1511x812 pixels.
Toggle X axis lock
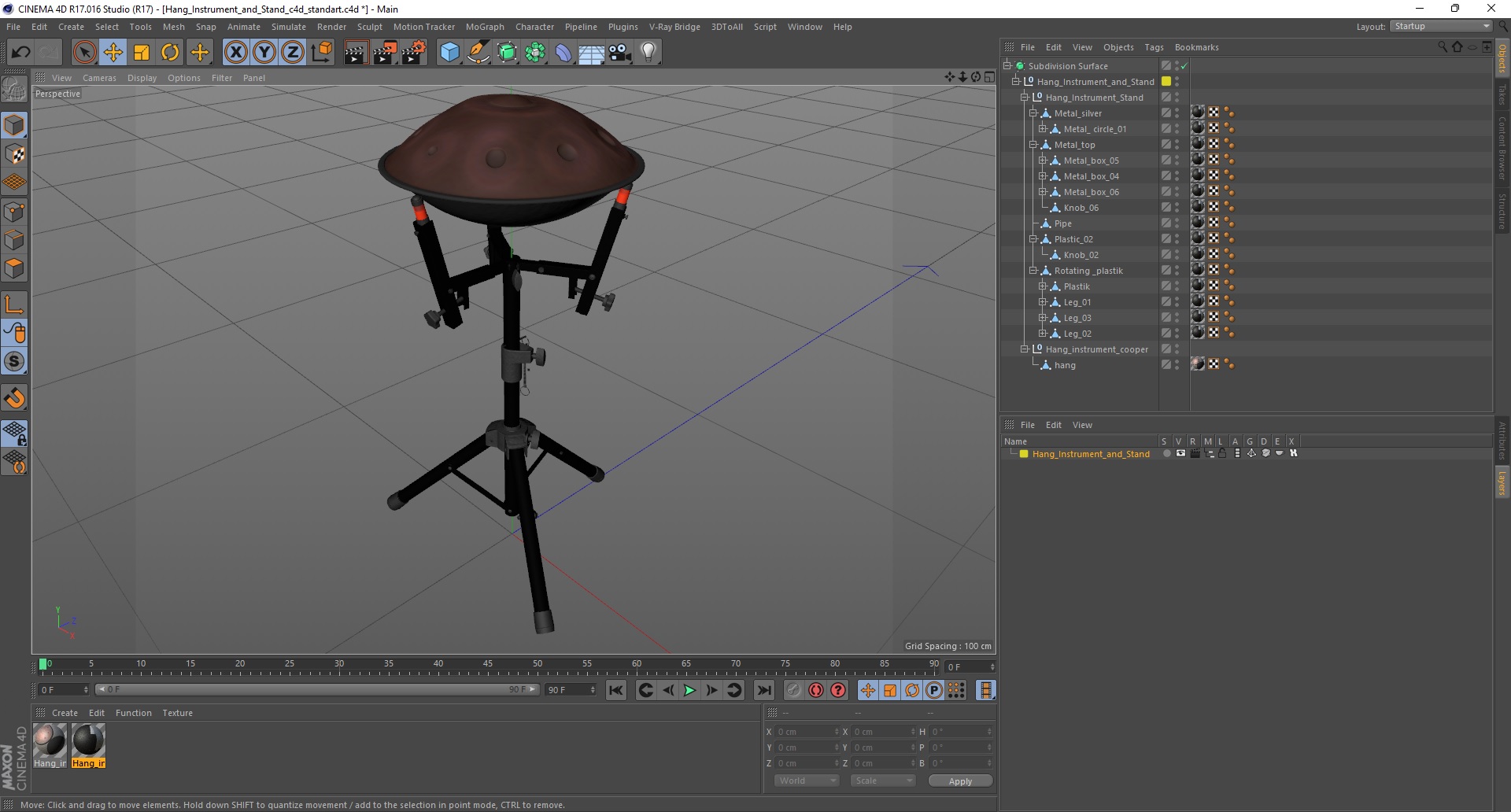point(235,53)
